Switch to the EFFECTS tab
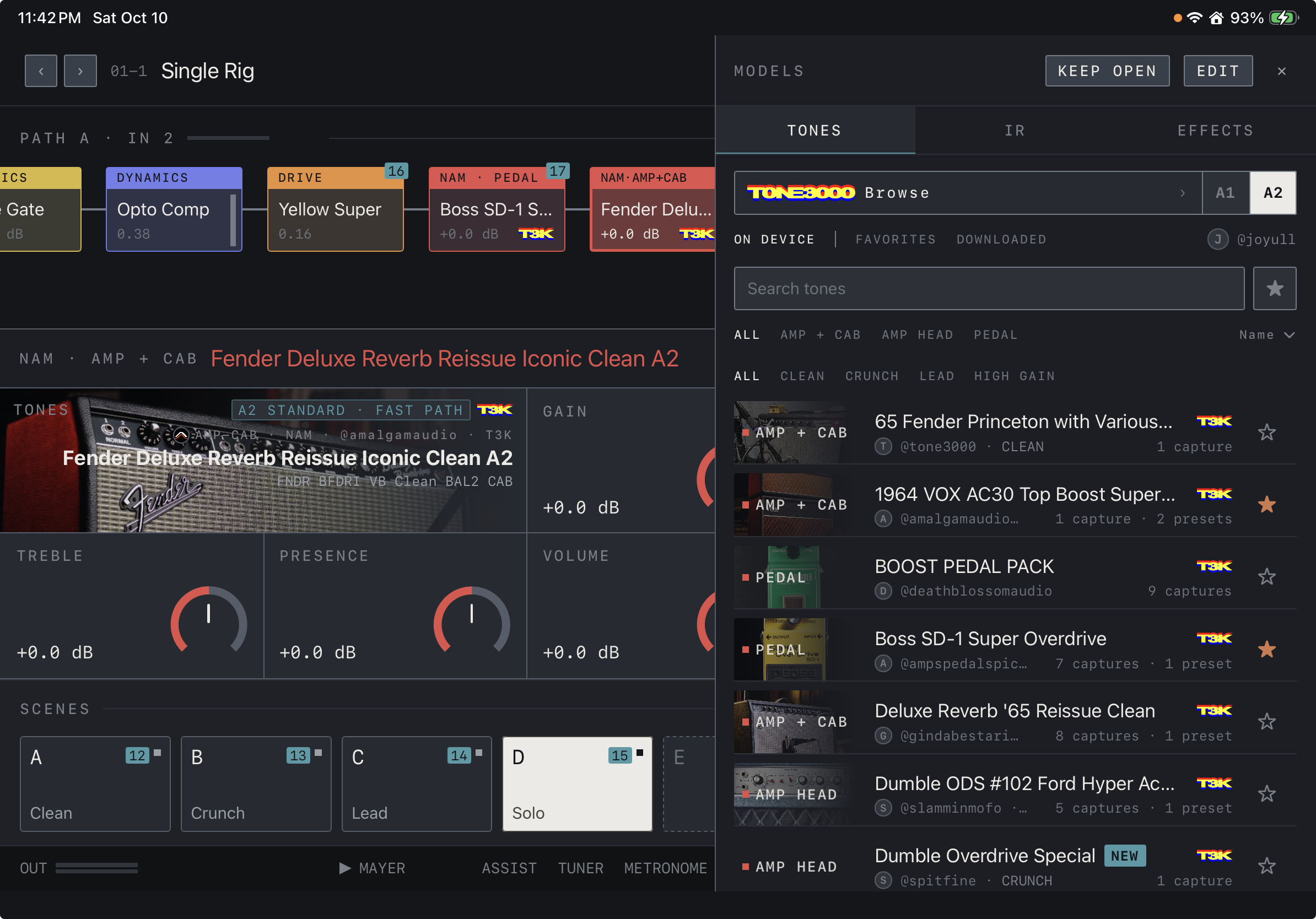 click(x=1215, y=131)
